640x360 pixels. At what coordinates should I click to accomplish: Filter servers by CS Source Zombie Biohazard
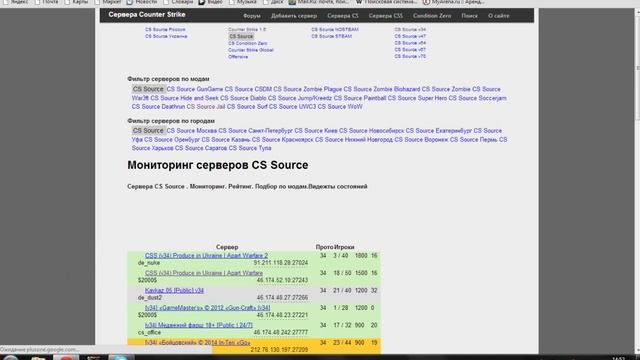[382, 89]
